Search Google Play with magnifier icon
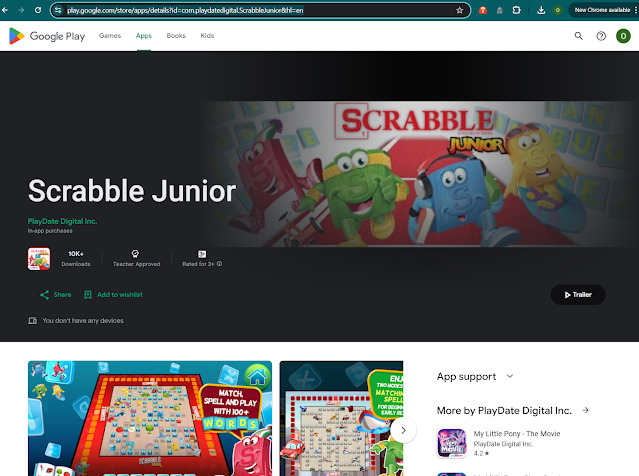 579,36
